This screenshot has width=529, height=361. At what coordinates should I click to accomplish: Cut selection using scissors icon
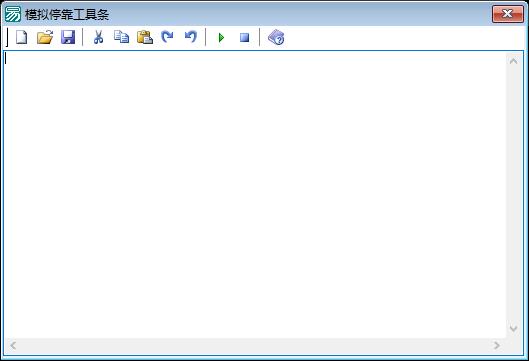[x=98, y=37]
